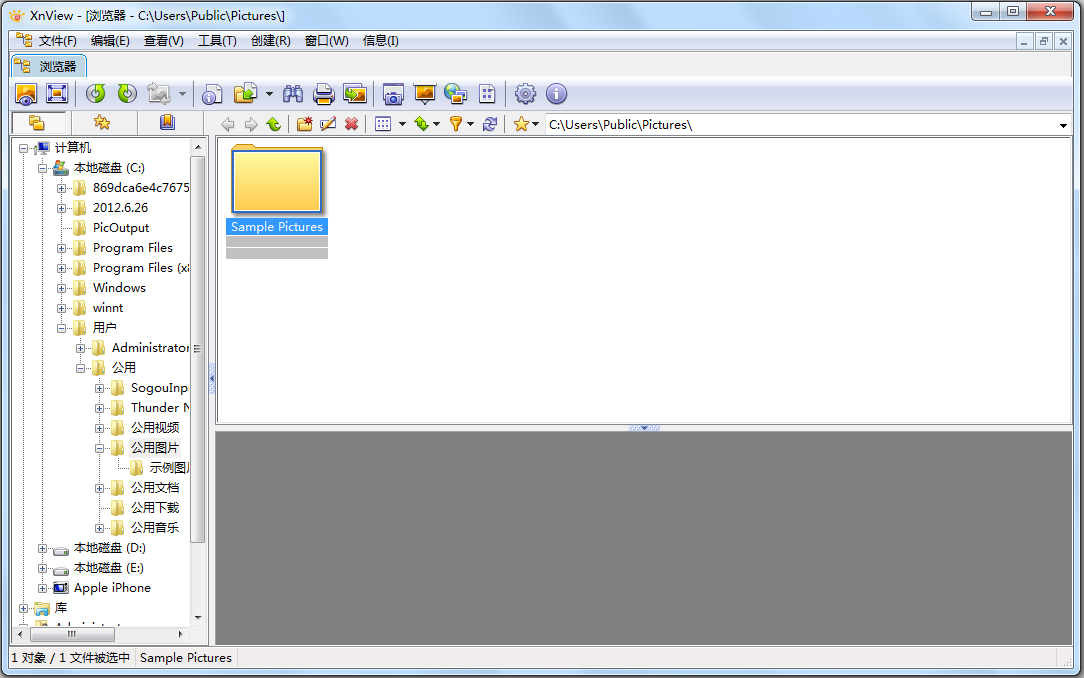Open the 查看(V) menu

pyautogui.click(x=164, y=41)
